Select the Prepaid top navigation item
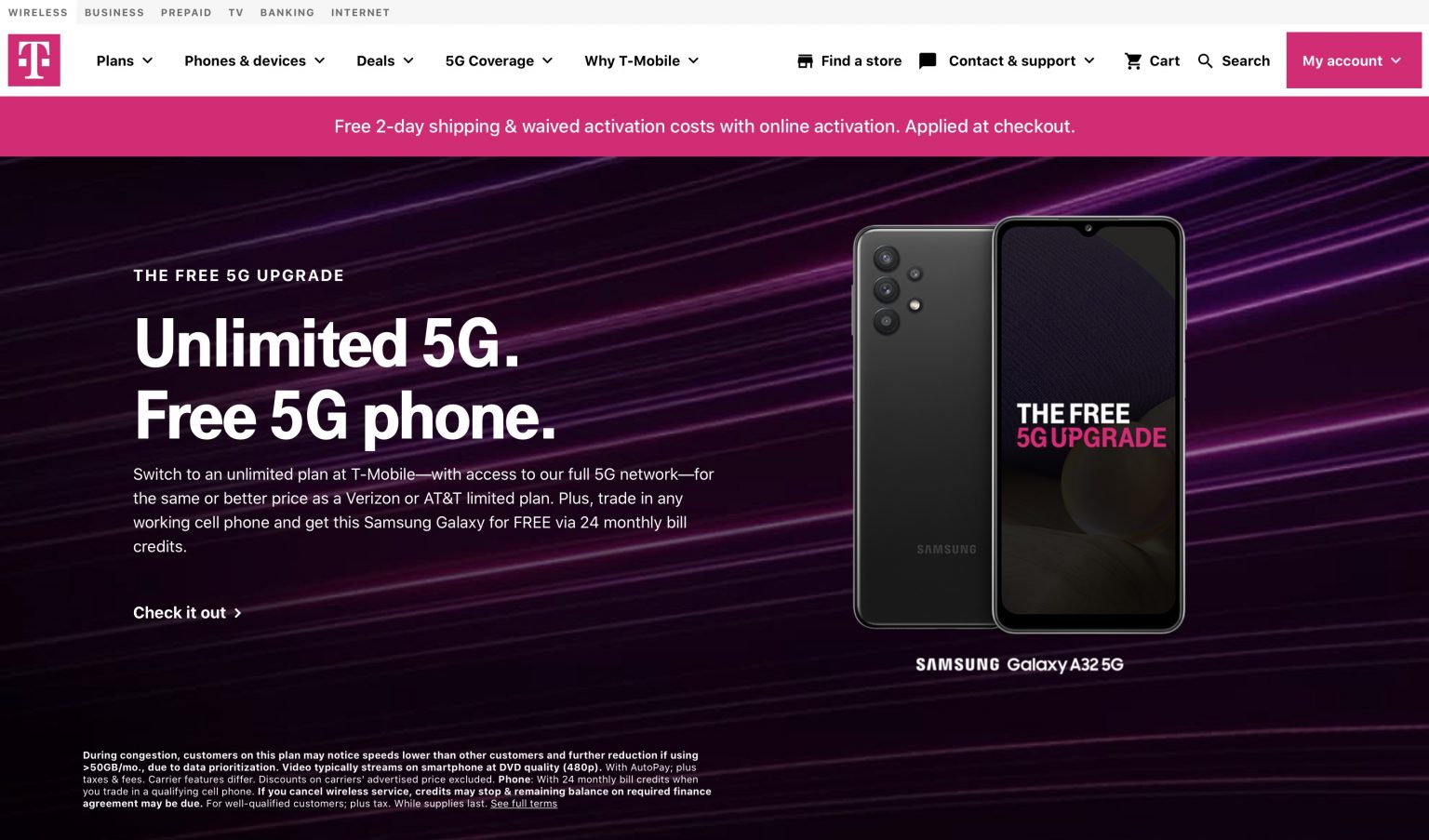The width and height of the screenshot is (1429, 840). pos(186,12)
